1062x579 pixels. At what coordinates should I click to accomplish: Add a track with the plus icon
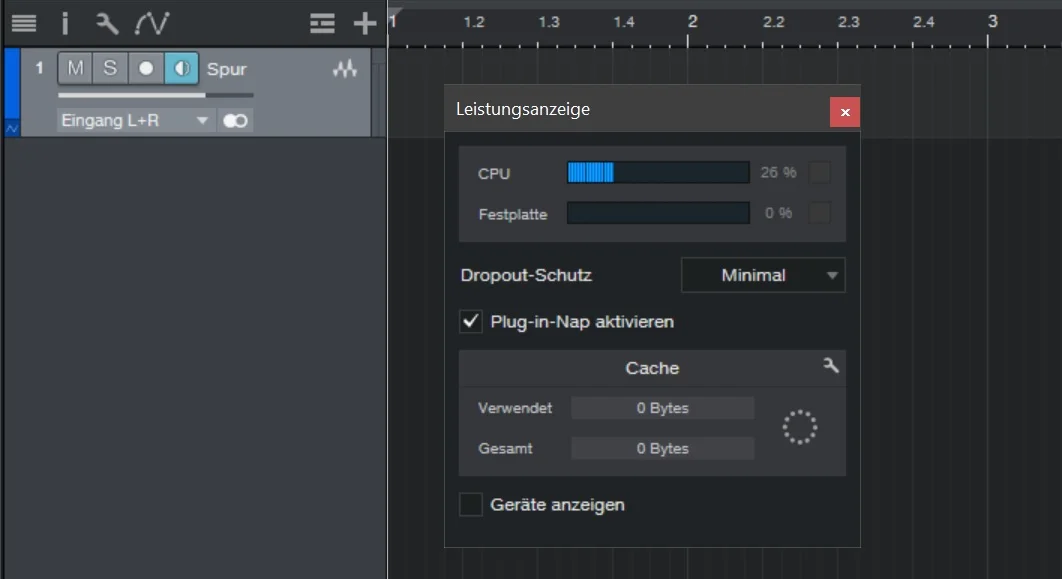365,24
